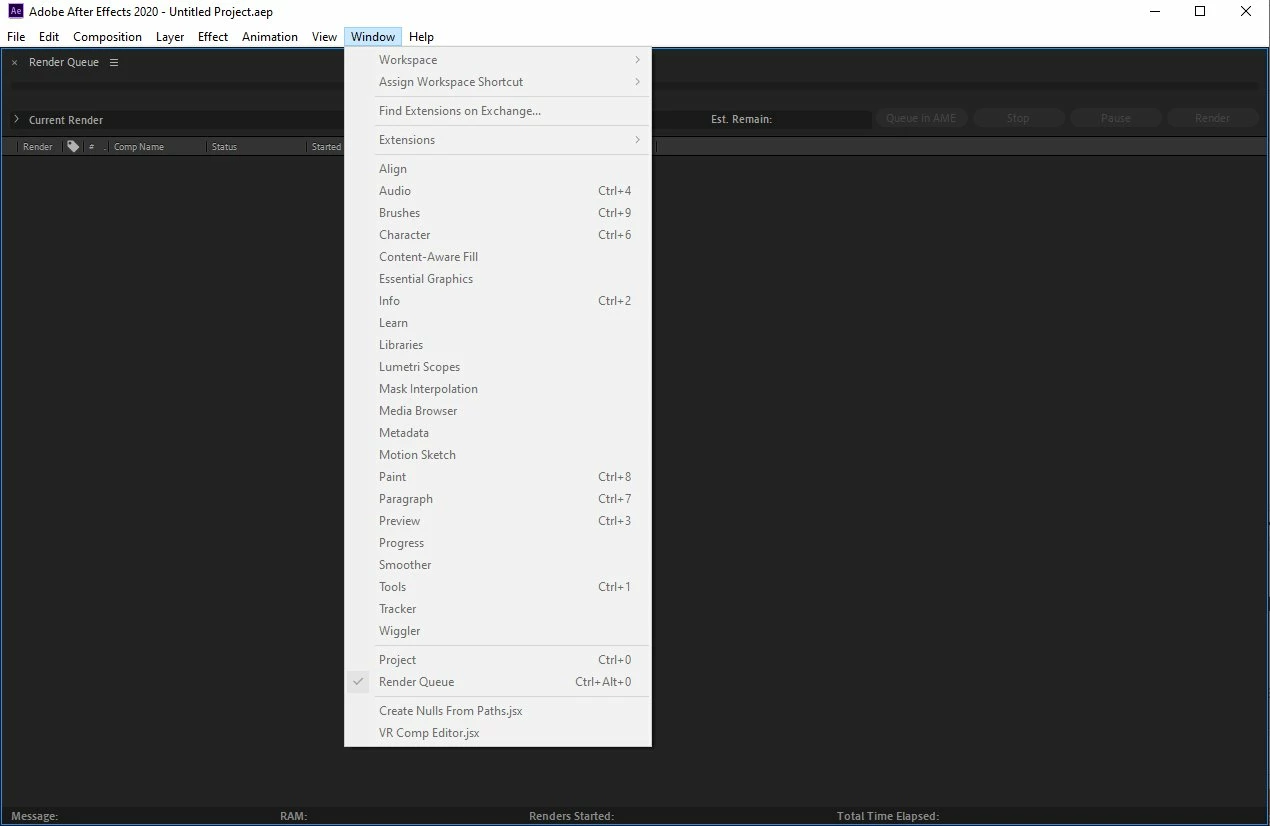The height and width of the screenshot is (826, 1270).
Task: Open the View menu
Action: (324, 37)
